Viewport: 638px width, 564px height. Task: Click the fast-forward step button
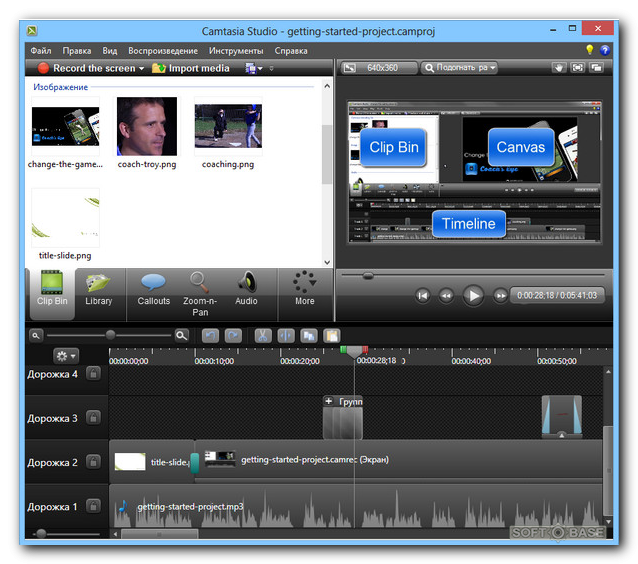tap(500, 295)
